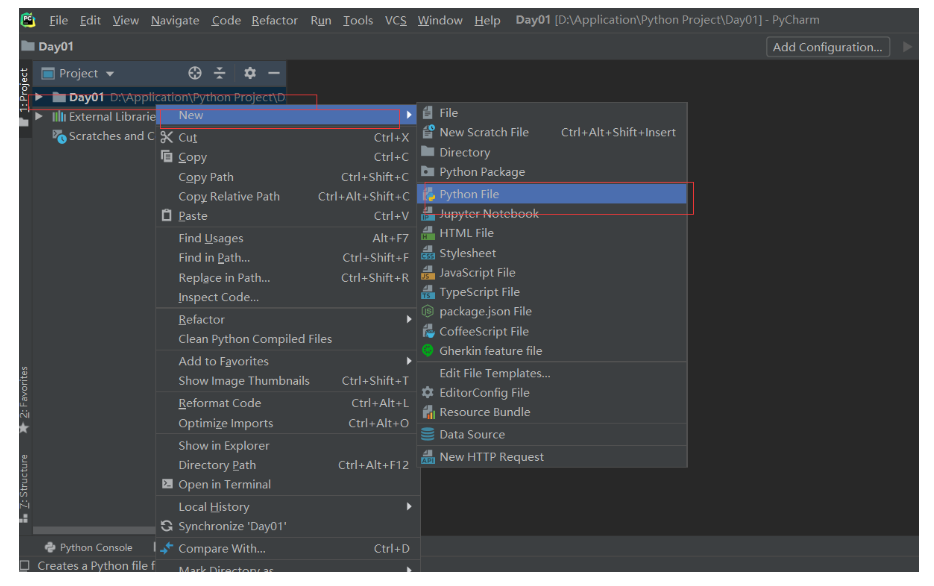Click the tool windows toggle icon in status bar
Image resolution: width=934 pixels, height=586 pixels.
coord(24,566)
